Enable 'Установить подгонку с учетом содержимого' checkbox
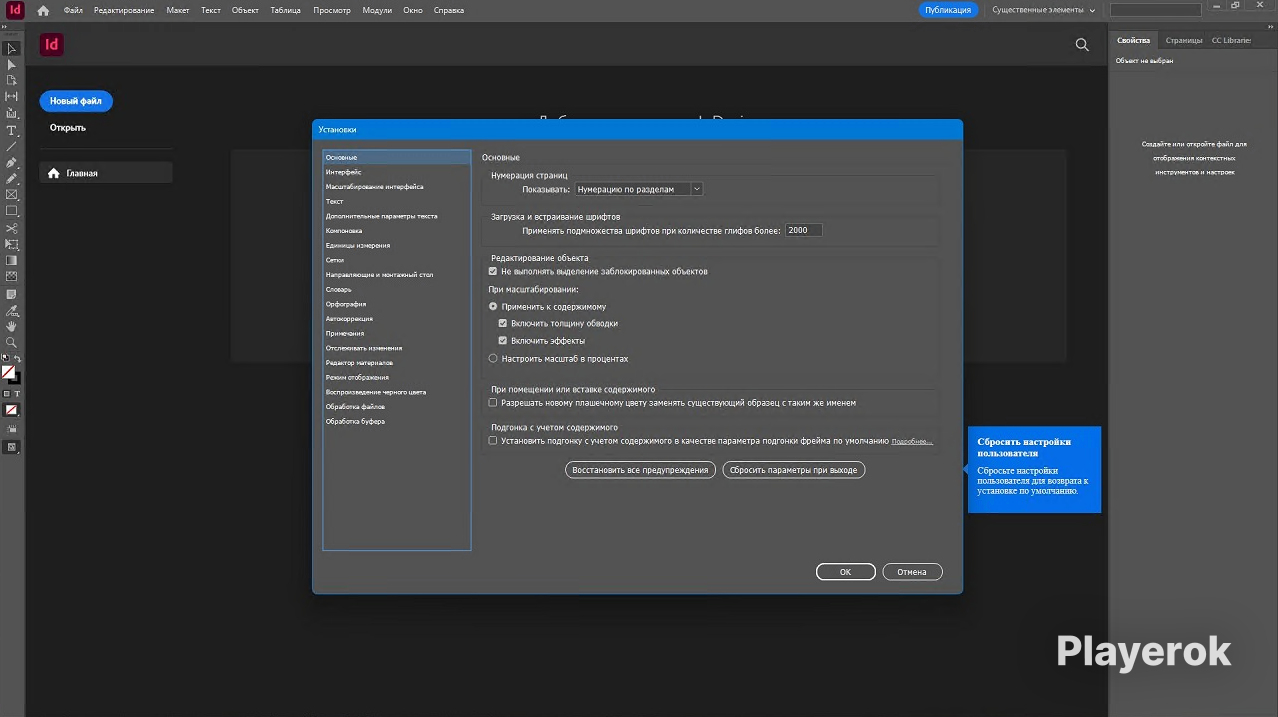This screenshot has width=1278, height=717. 493,440
